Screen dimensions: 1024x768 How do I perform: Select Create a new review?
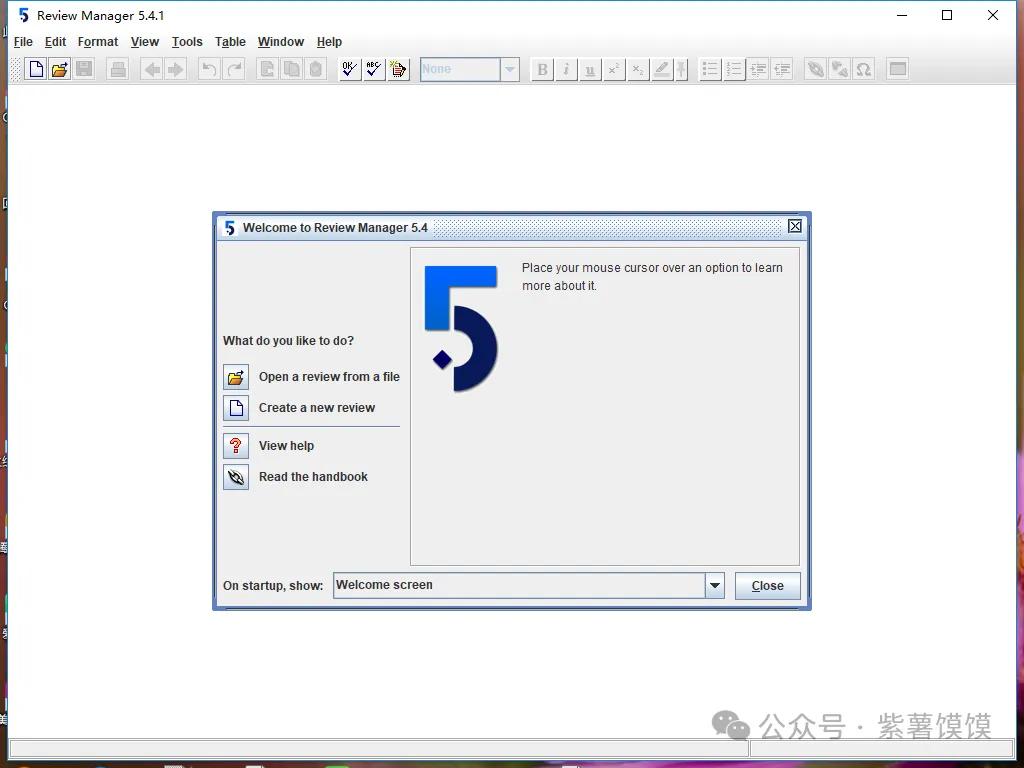316,408
